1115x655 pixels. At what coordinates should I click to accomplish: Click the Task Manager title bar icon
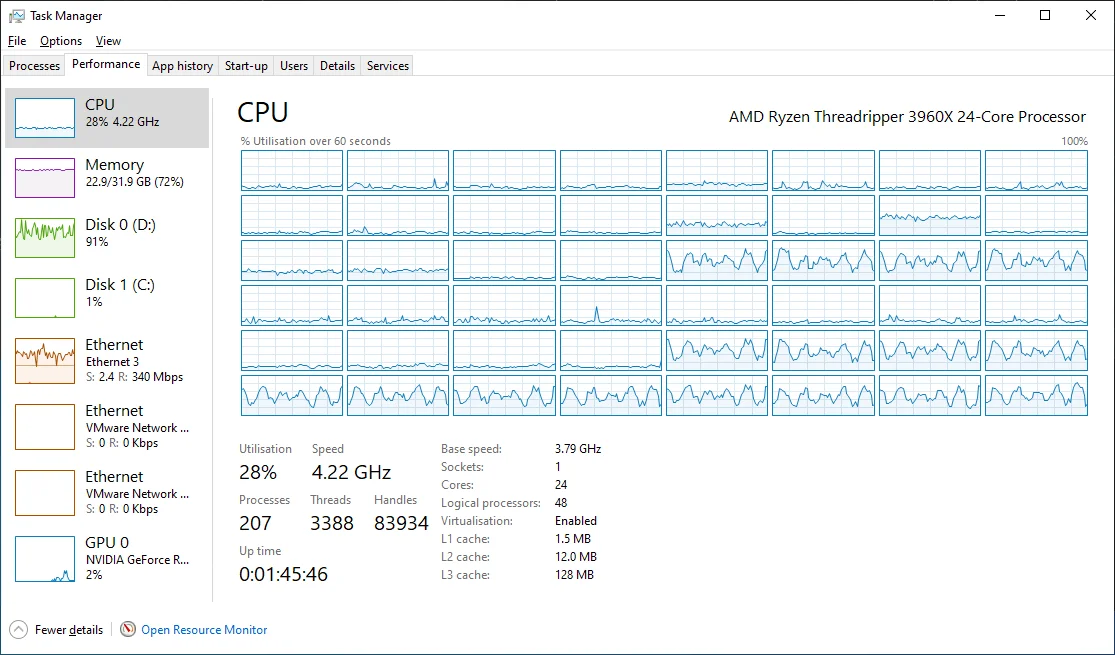pyautogui.click(x=16, y=16)
